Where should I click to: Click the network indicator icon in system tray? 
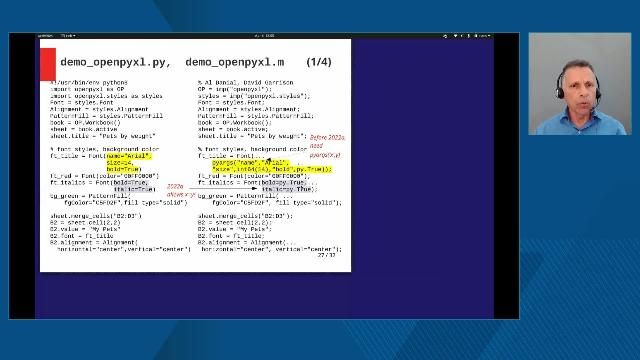[456, 36]
